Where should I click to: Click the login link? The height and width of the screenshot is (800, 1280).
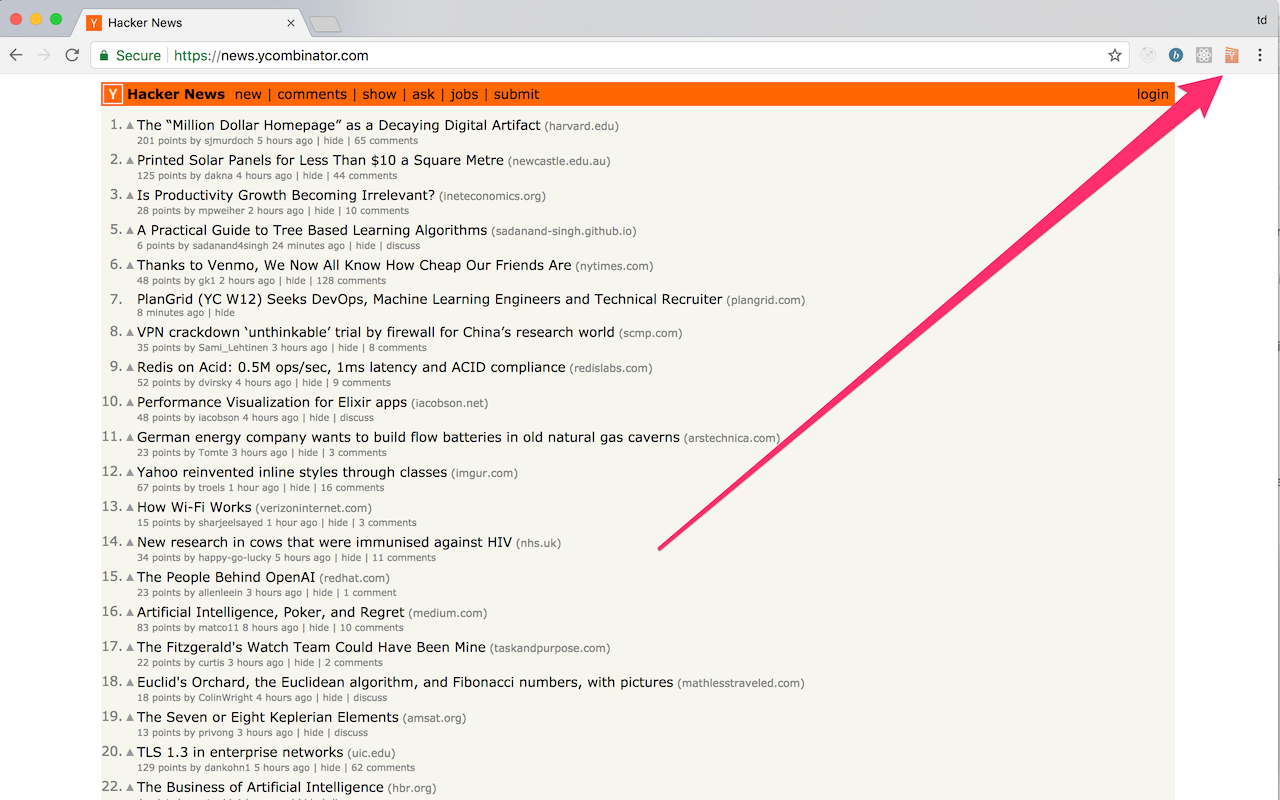coord(1152,94)
